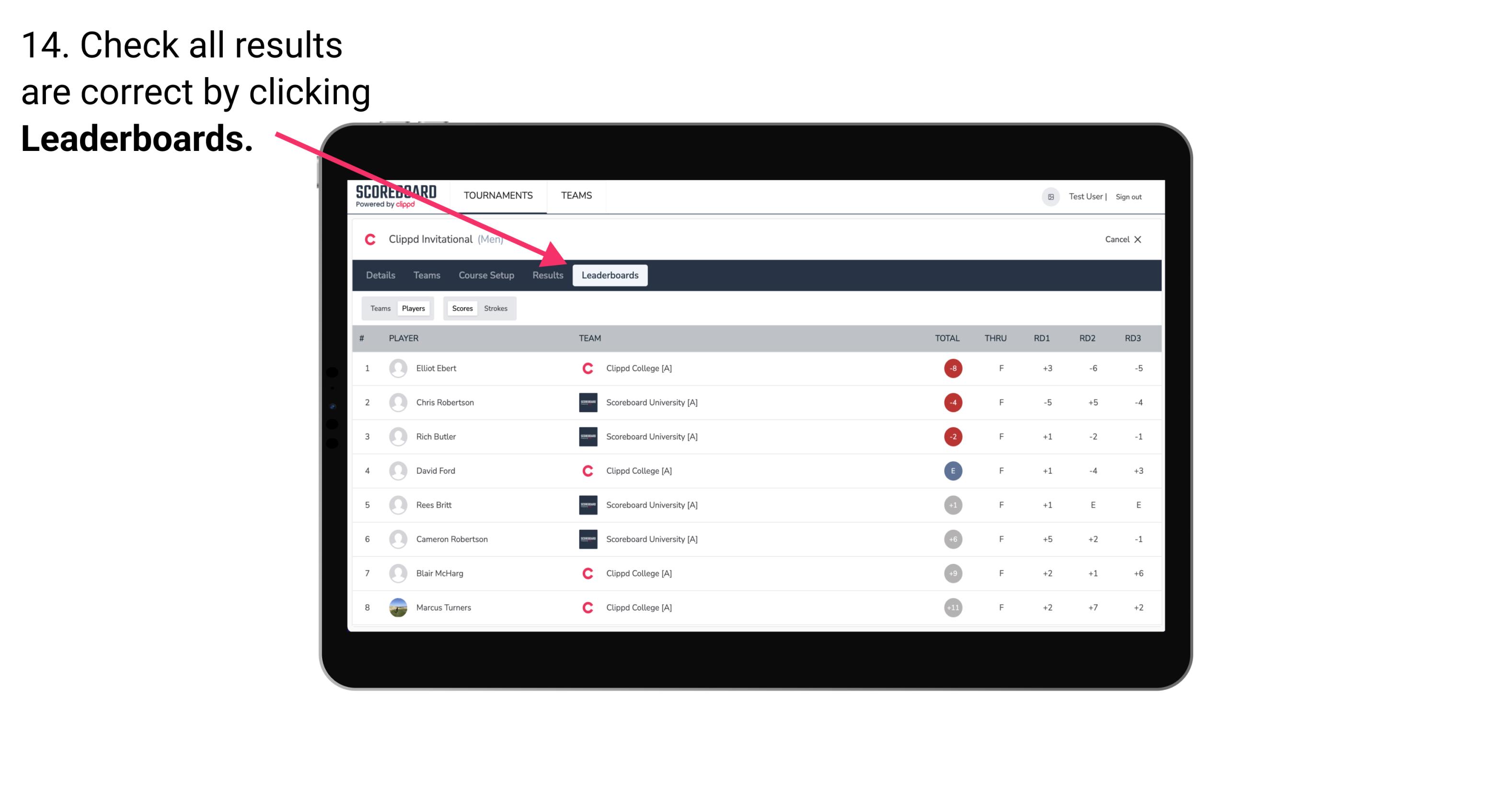This screenshot has height=812, width=1510.
Task: Toggle the Strokes filter button
Action: pyautogui.click(x=497, y=308)
